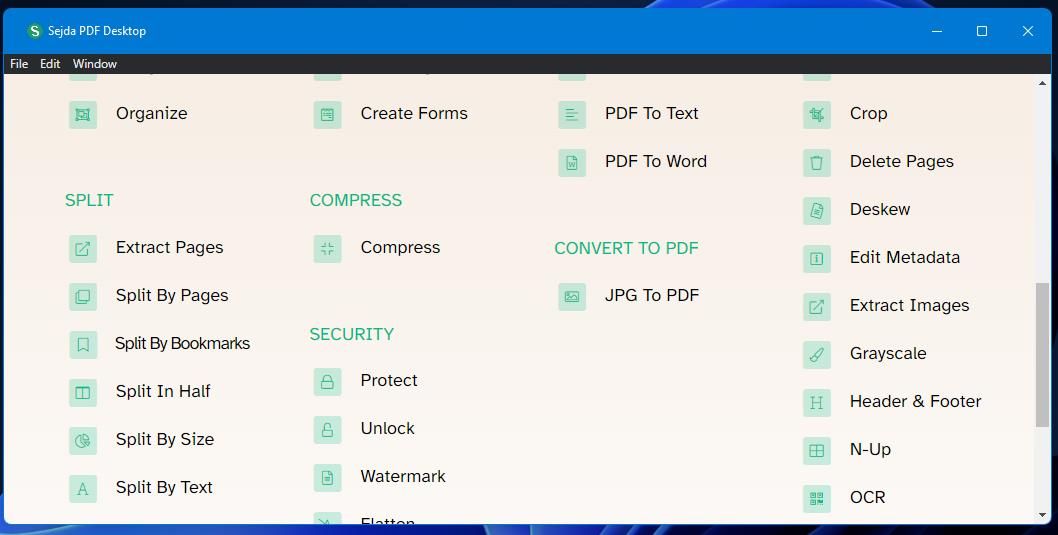Open the Edit menu
This screenshot has height=535, width=1058.
click(50, 63)
